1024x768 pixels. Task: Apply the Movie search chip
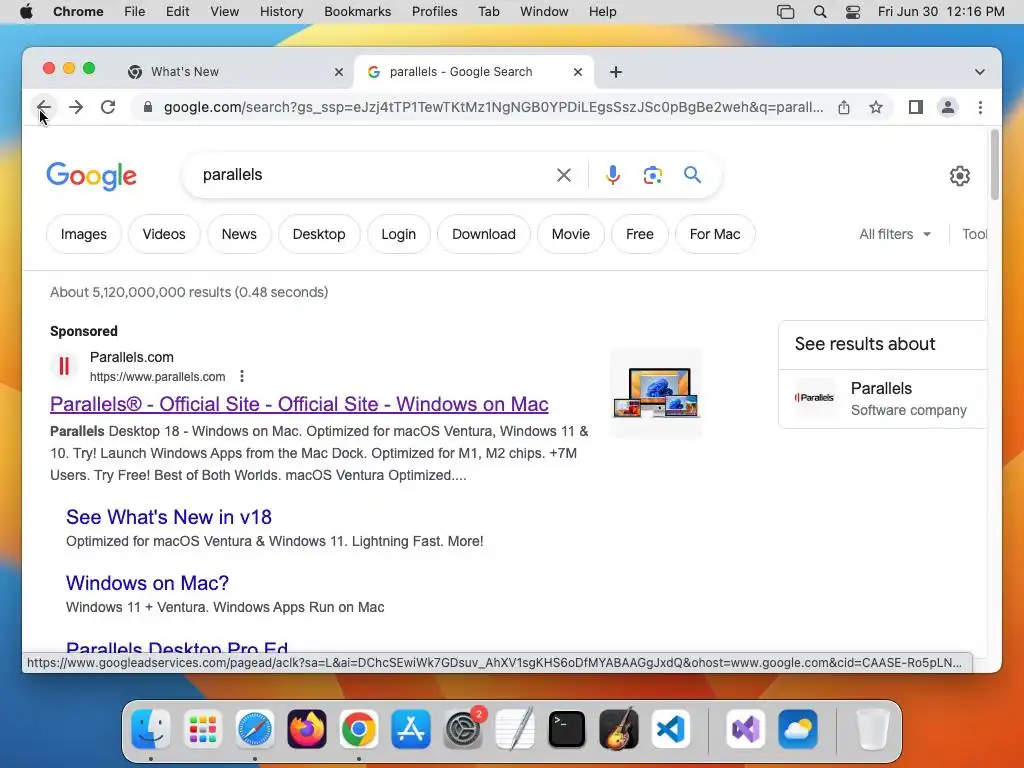click(571, 234)
